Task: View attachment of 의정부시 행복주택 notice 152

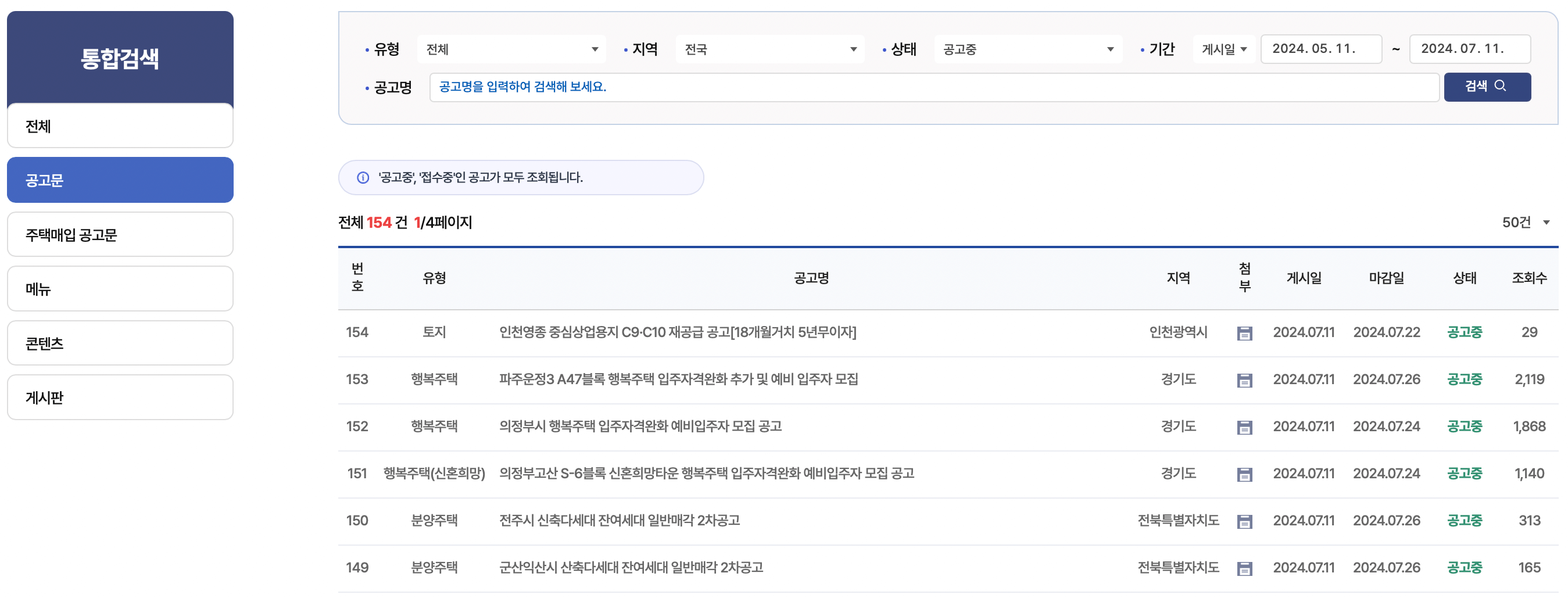Action: click(1245, 427)
